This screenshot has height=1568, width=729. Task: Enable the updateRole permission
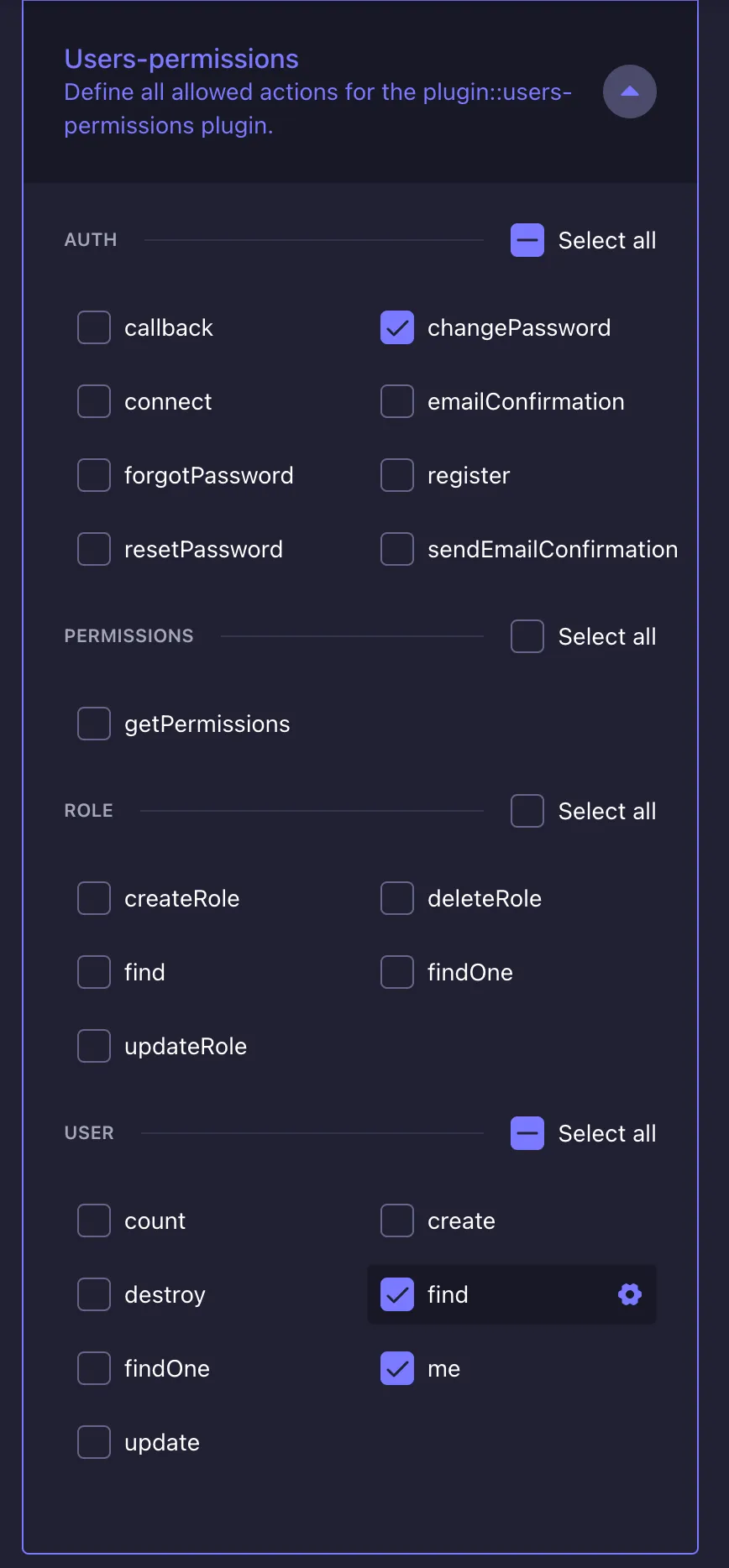[x=93, y=1046]
